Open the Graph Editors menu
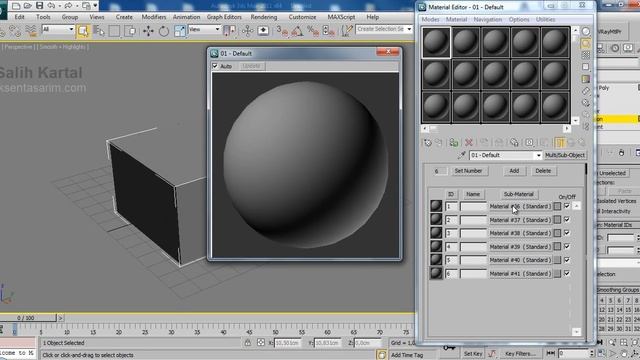The width and height of the screenshot is (640, 360). click(224, 17)
